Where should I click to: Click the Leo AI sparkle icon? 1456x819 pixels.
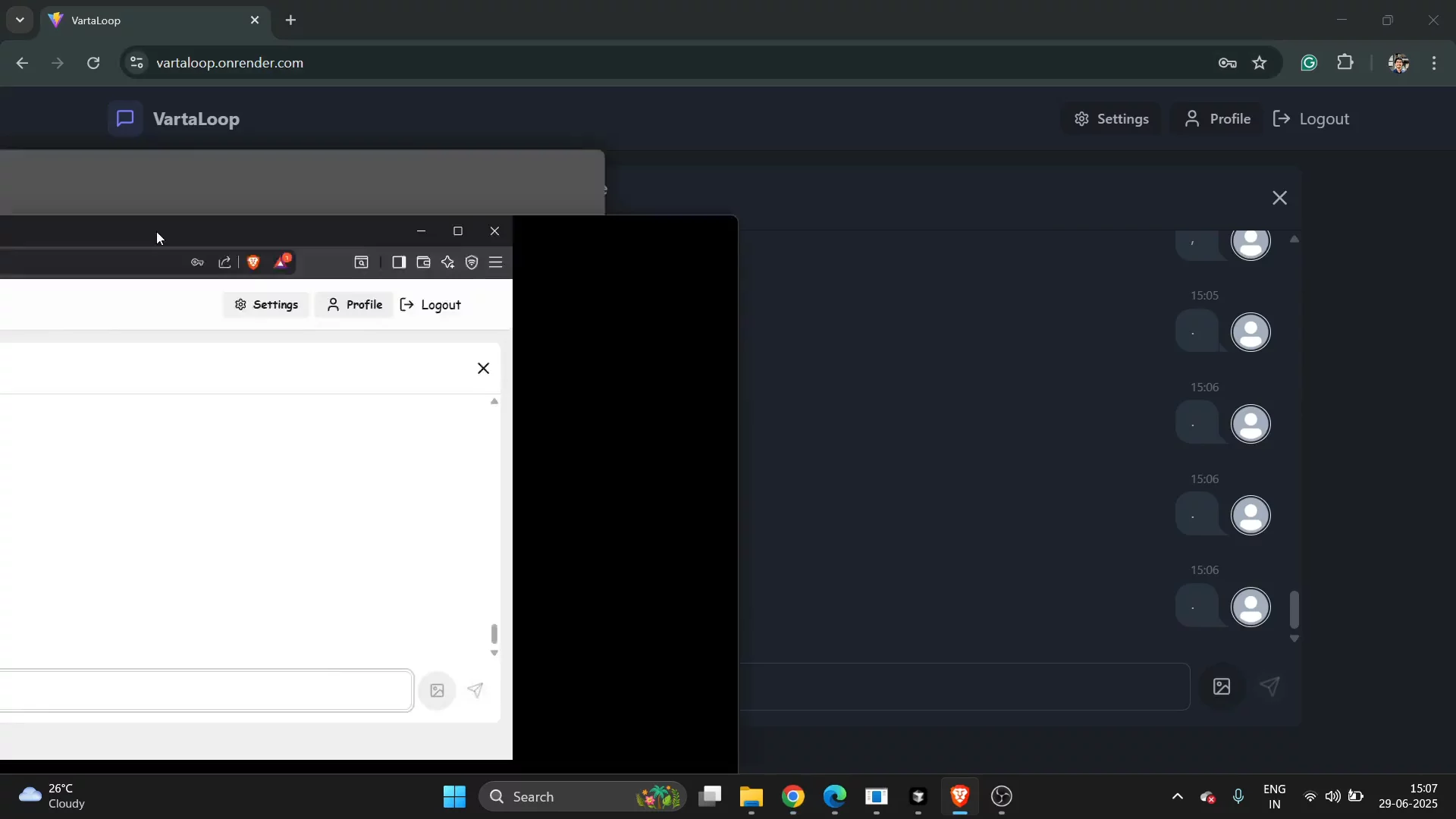(447, 262)
